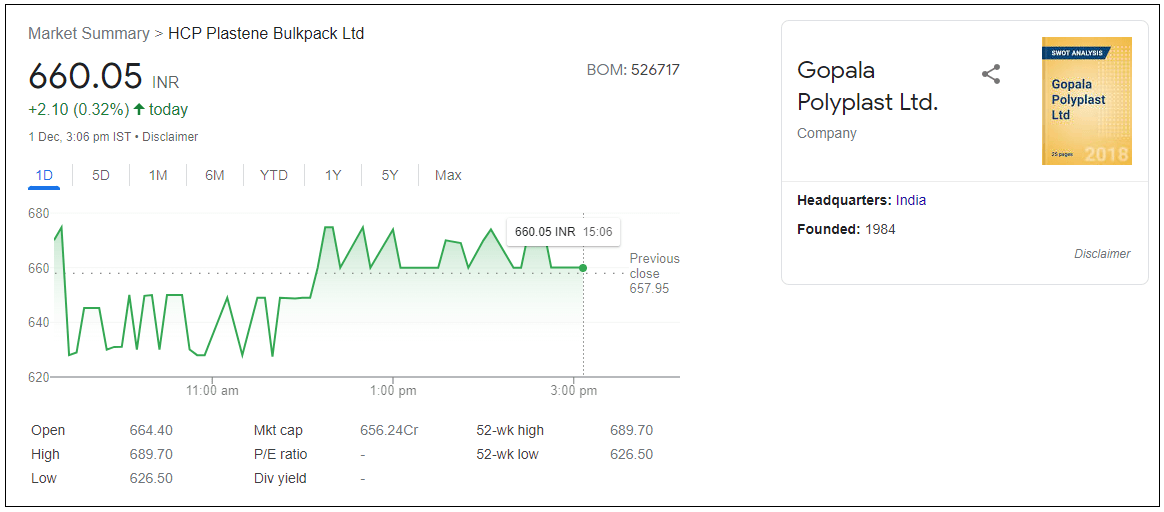1164x512 pixels.
Task: Click the 1 Dec, 3:06 pm IST timestamp
Action: tap(80, 137)
